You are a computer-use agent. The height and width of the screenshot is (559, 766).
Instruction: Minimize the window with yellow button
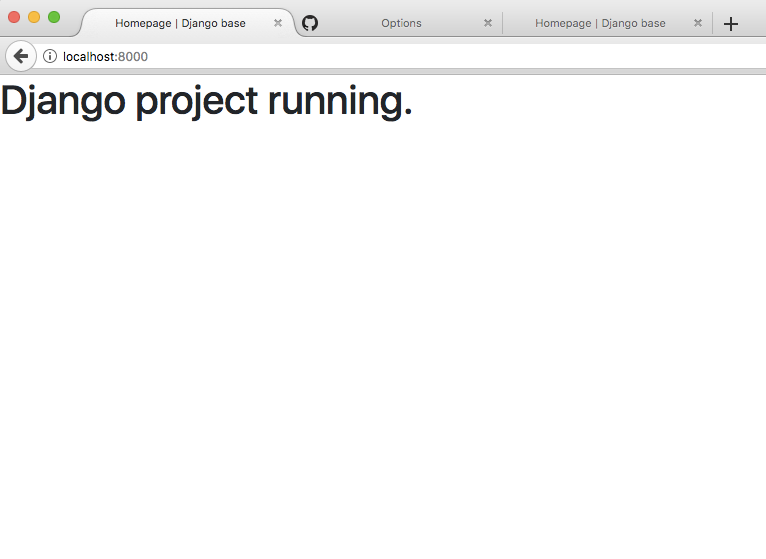coord(34,17)
